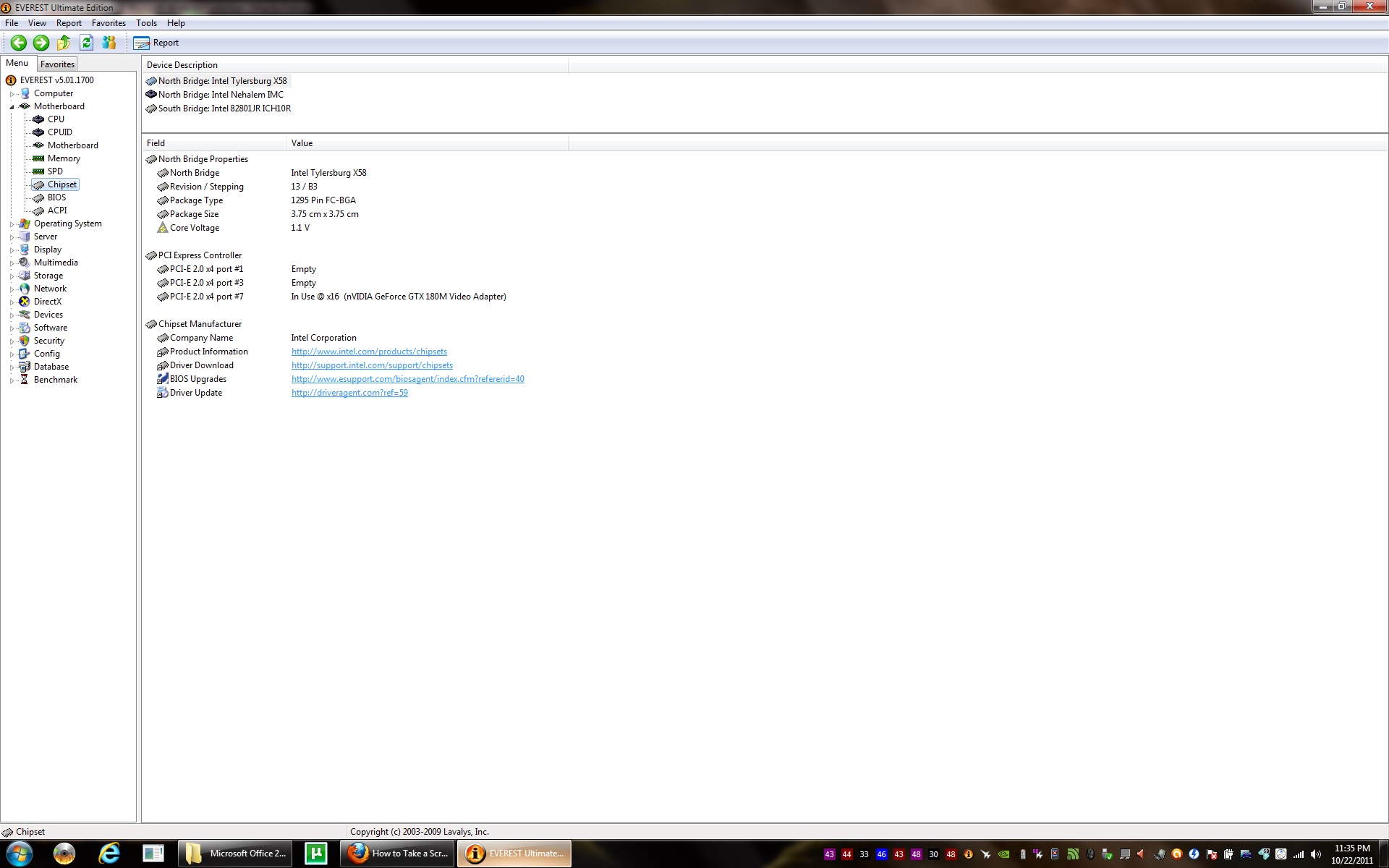Click the Software icon in the tree
This screenshot has height=868, width=1389.
coord(25,328)
